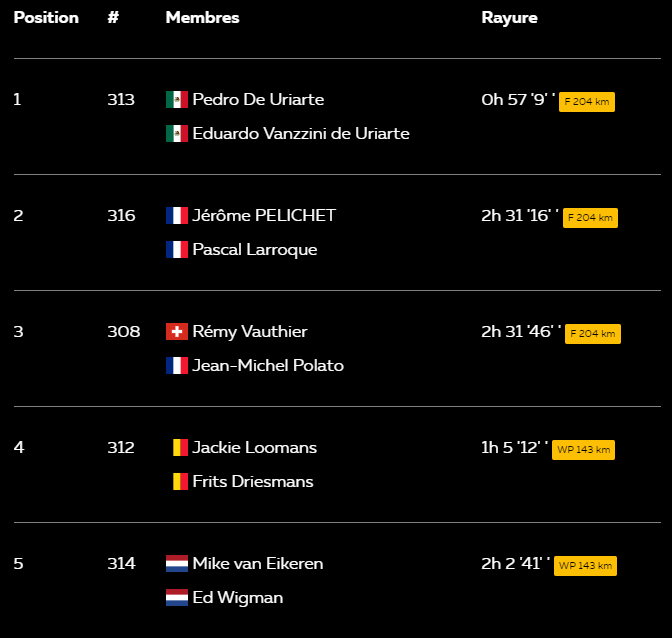Open Pascal Larroque's competitor name

coord(255,250)
